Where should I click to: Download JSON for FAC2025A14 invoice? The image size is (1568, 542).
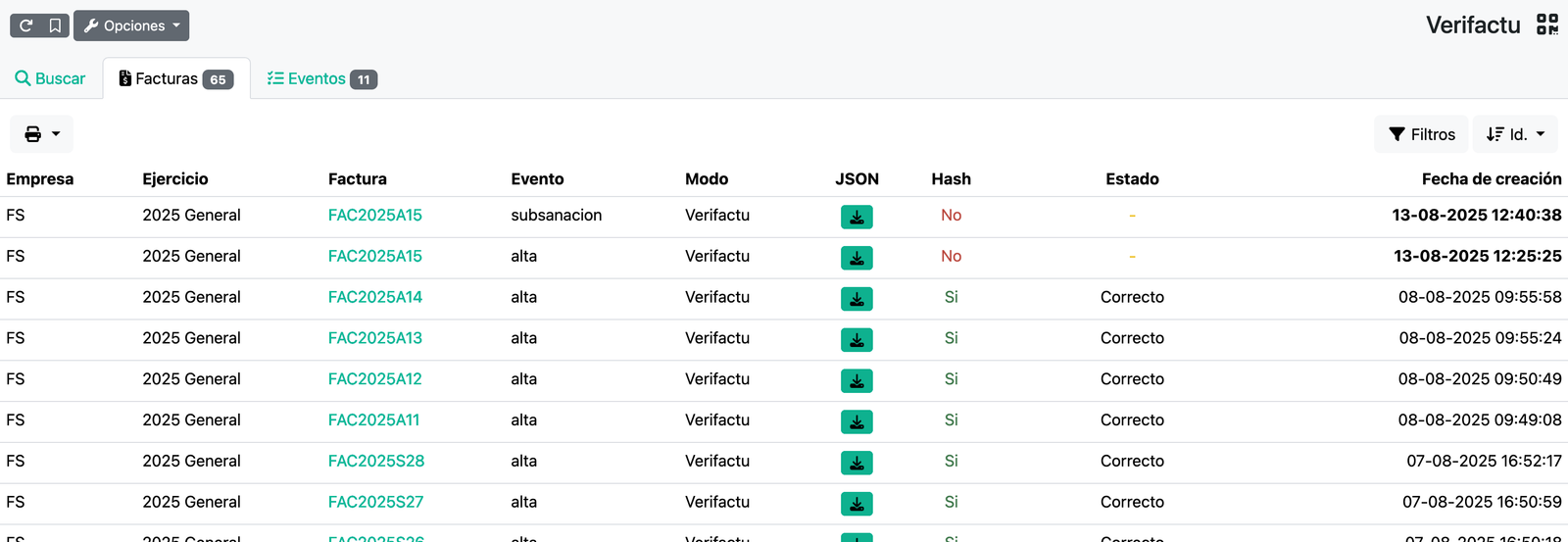(x=857, y=299)
